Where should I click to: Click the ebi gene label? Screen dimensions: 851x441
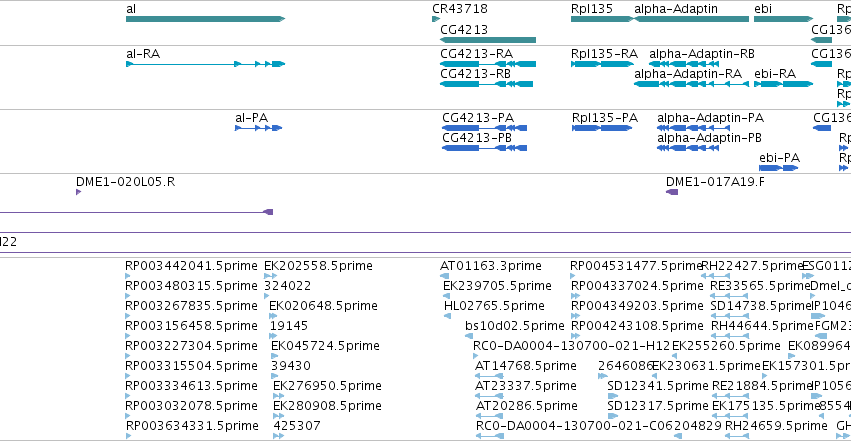click(x=763, y=9)
